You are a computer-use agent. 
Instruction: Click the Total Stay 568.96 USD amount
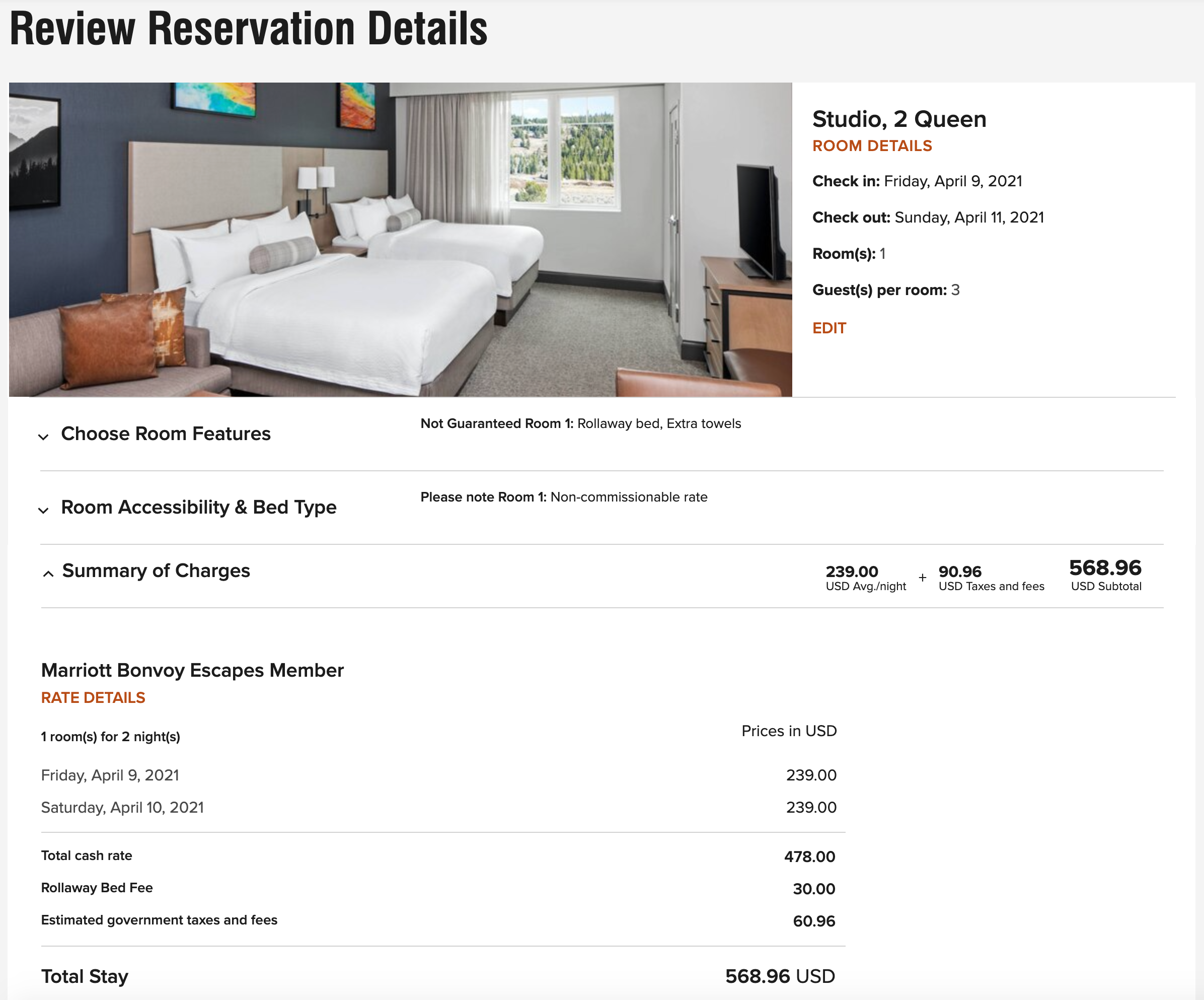coord(780,976)
